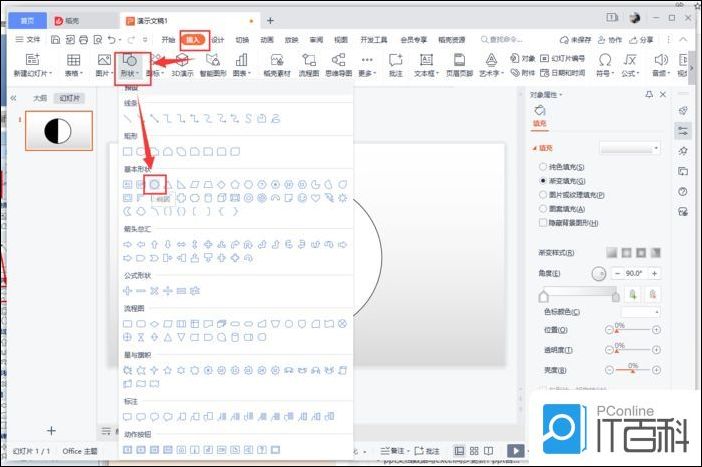
Task: Click the print icon in quick access toolbar
Action: 83,40
